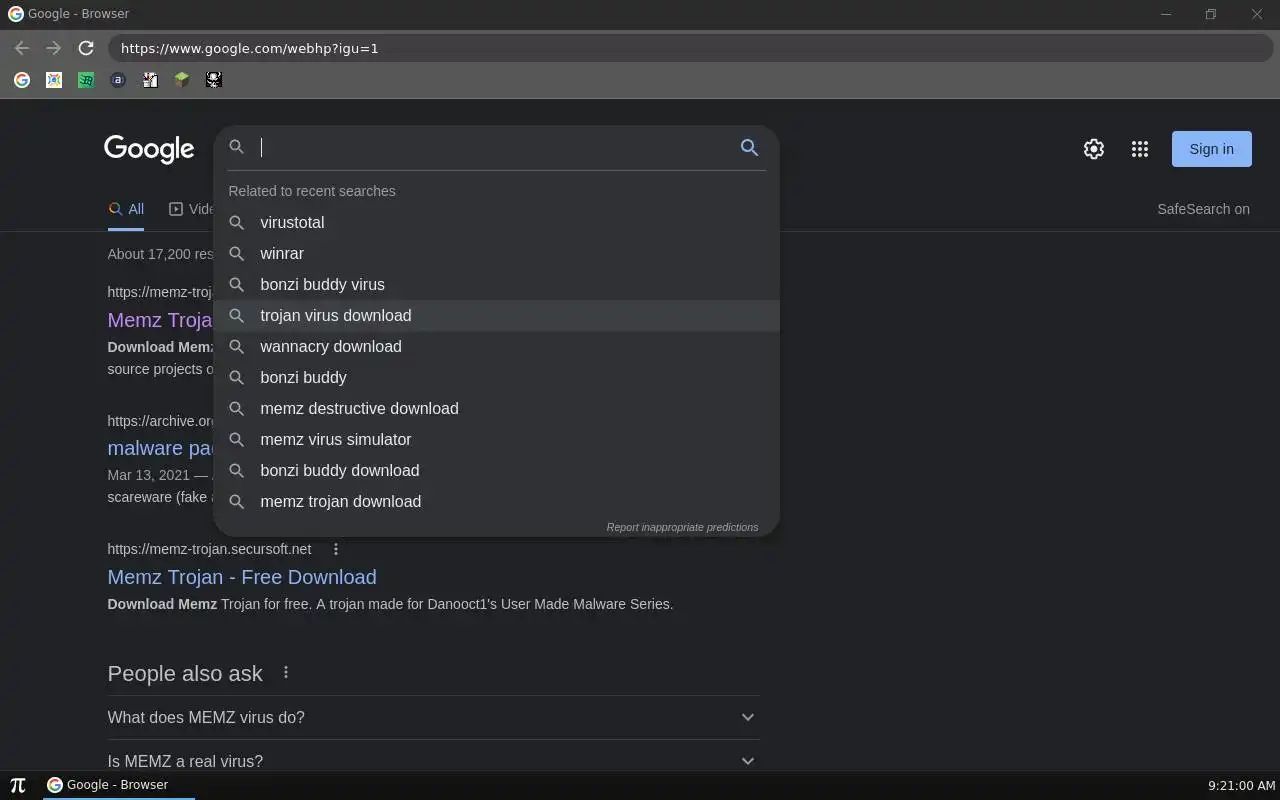Click the search icon beside winrar suggestion

[x=237, y=253]
